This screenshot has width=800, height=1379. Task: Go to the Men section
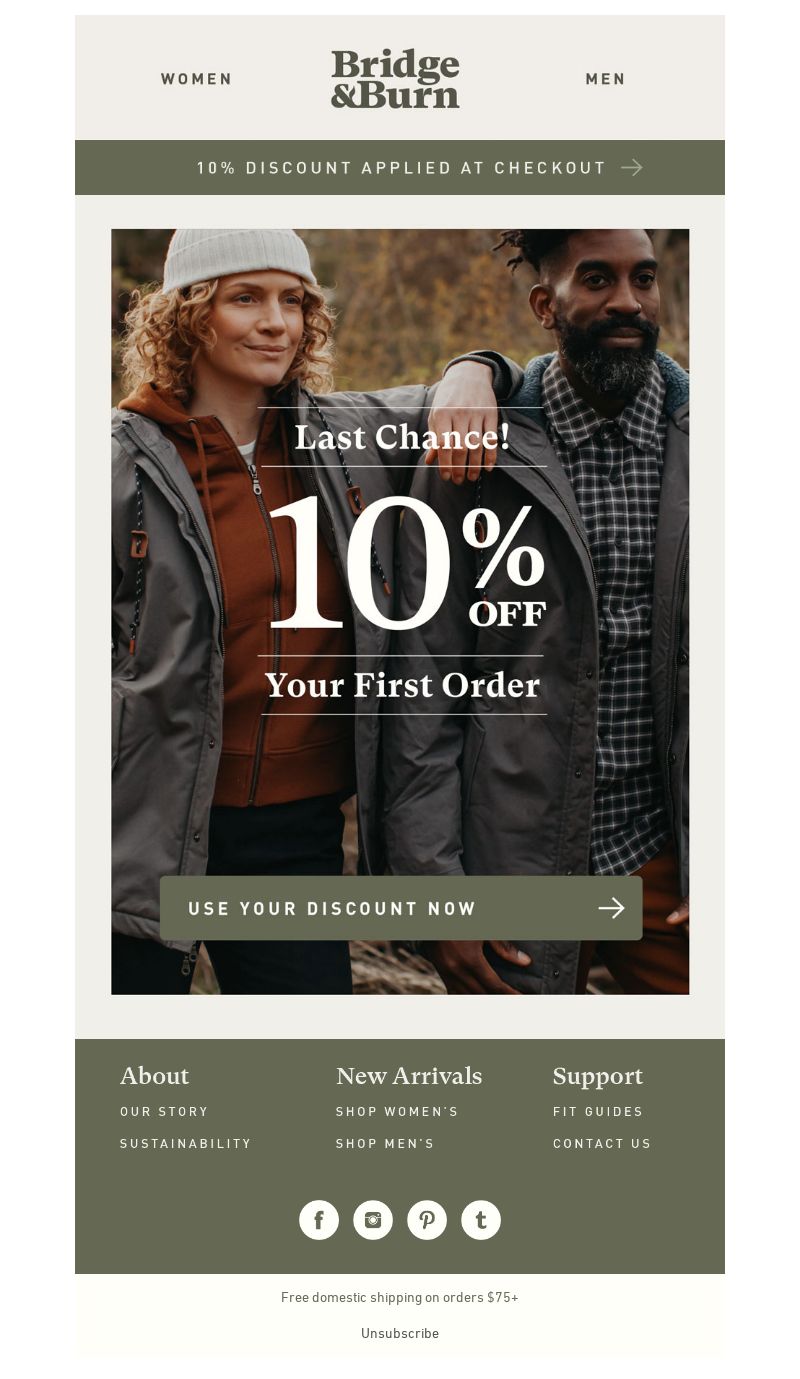[x=605, y=79]
